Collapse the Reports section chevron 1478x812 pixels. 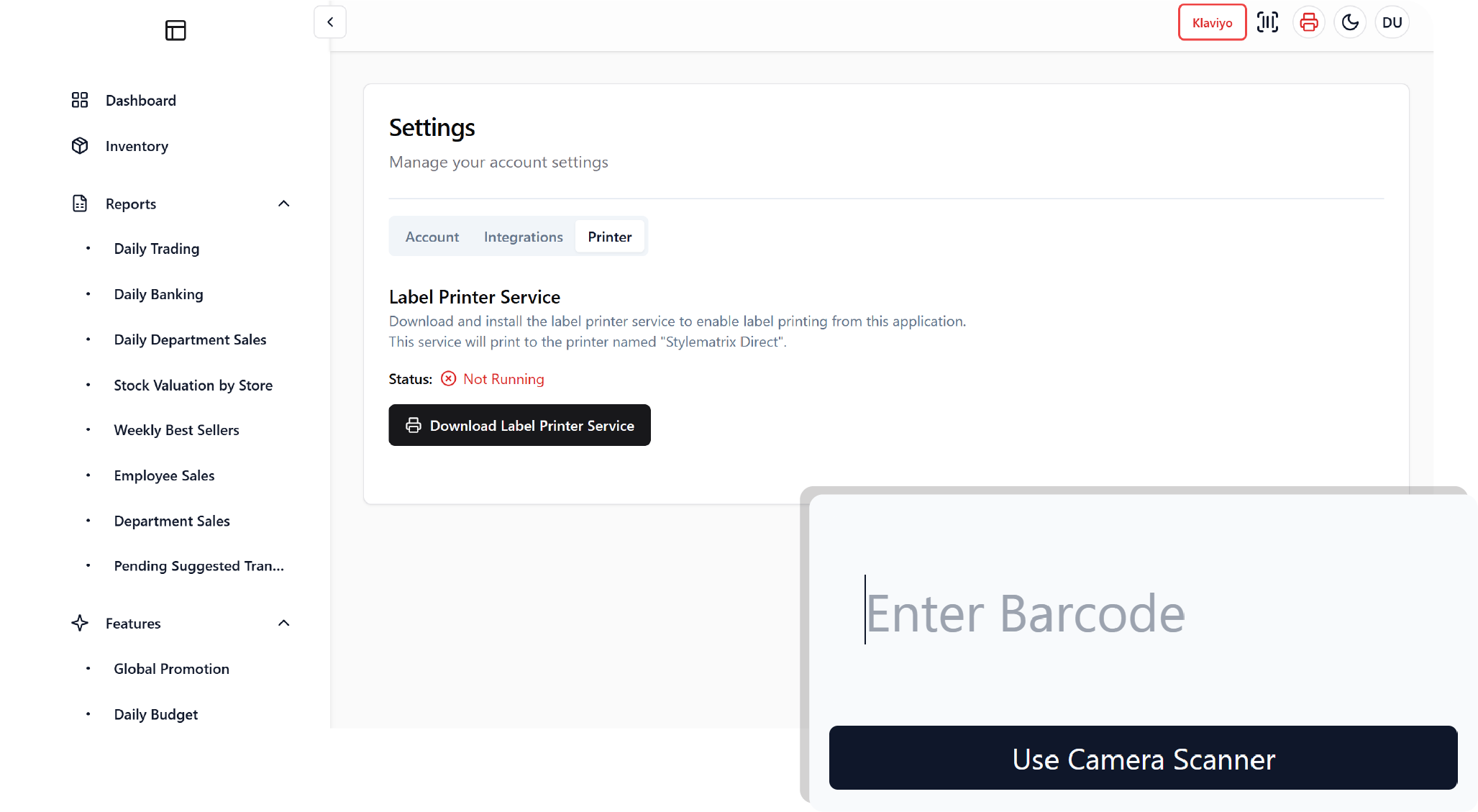coord(284,204)
